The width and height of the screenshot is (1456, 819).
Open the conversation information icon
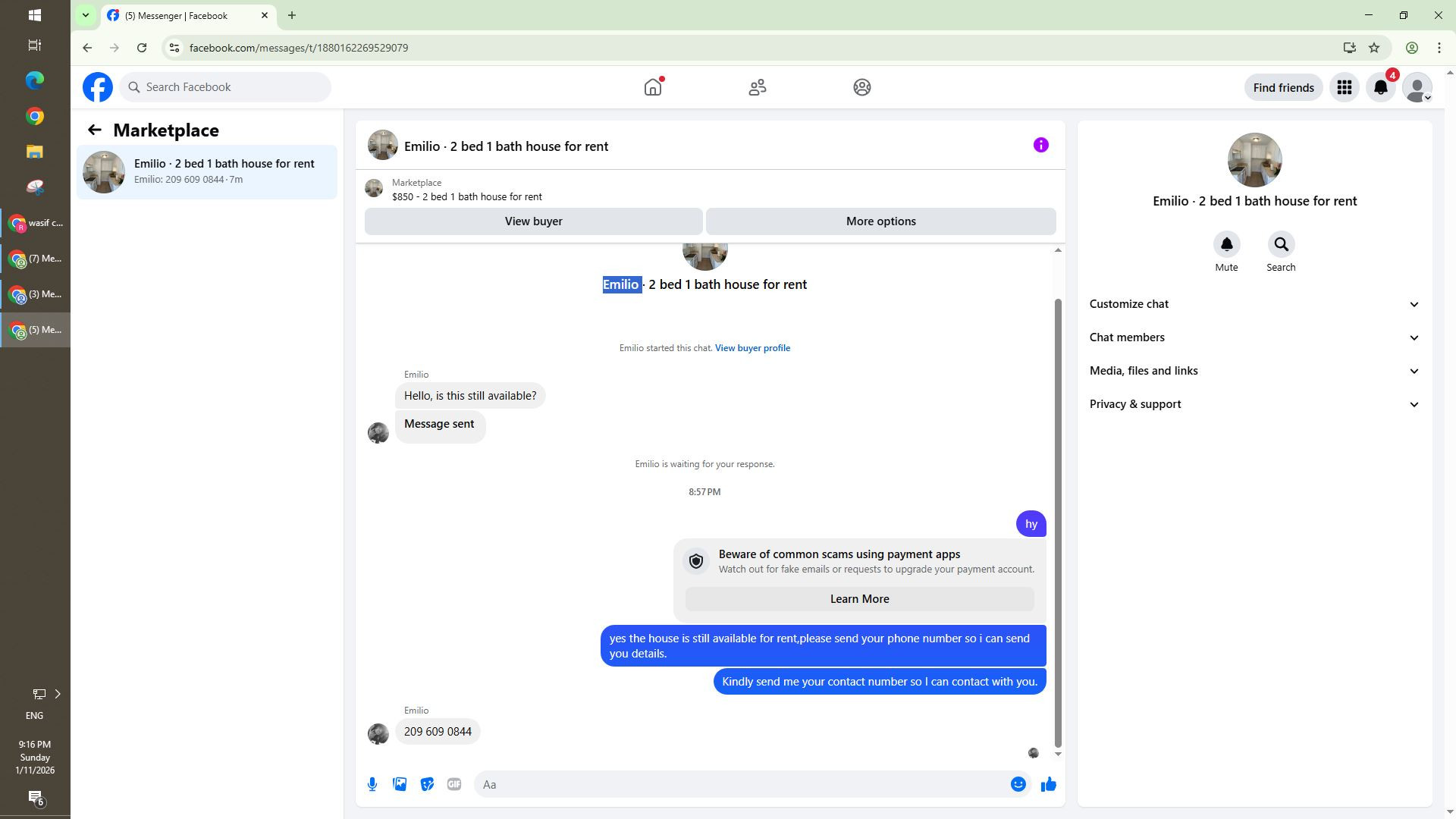pyautogui.click(x=1041, y=145)
